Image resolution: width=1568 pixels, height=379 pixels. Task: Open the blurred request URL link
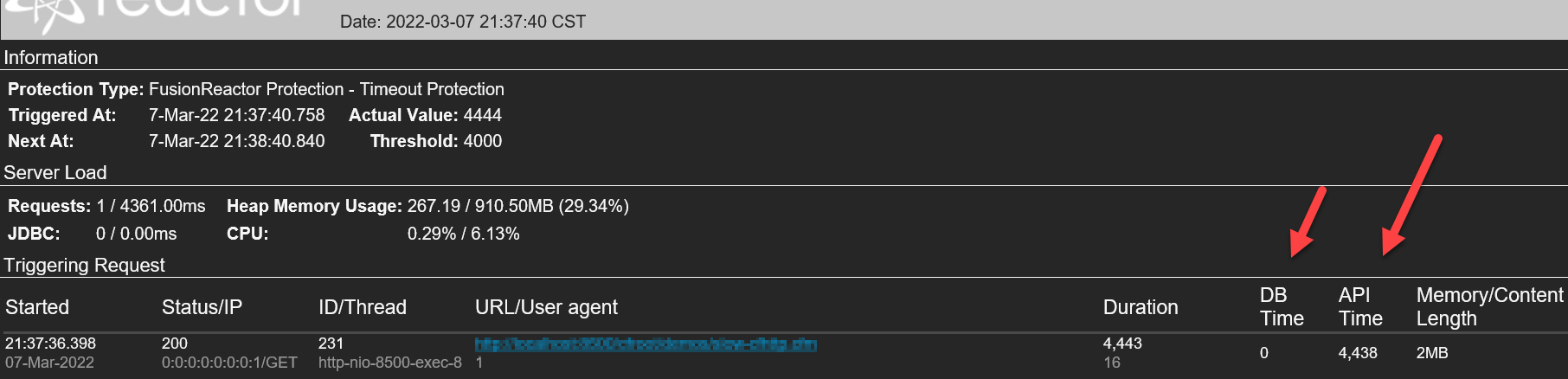tap(646, 344)
